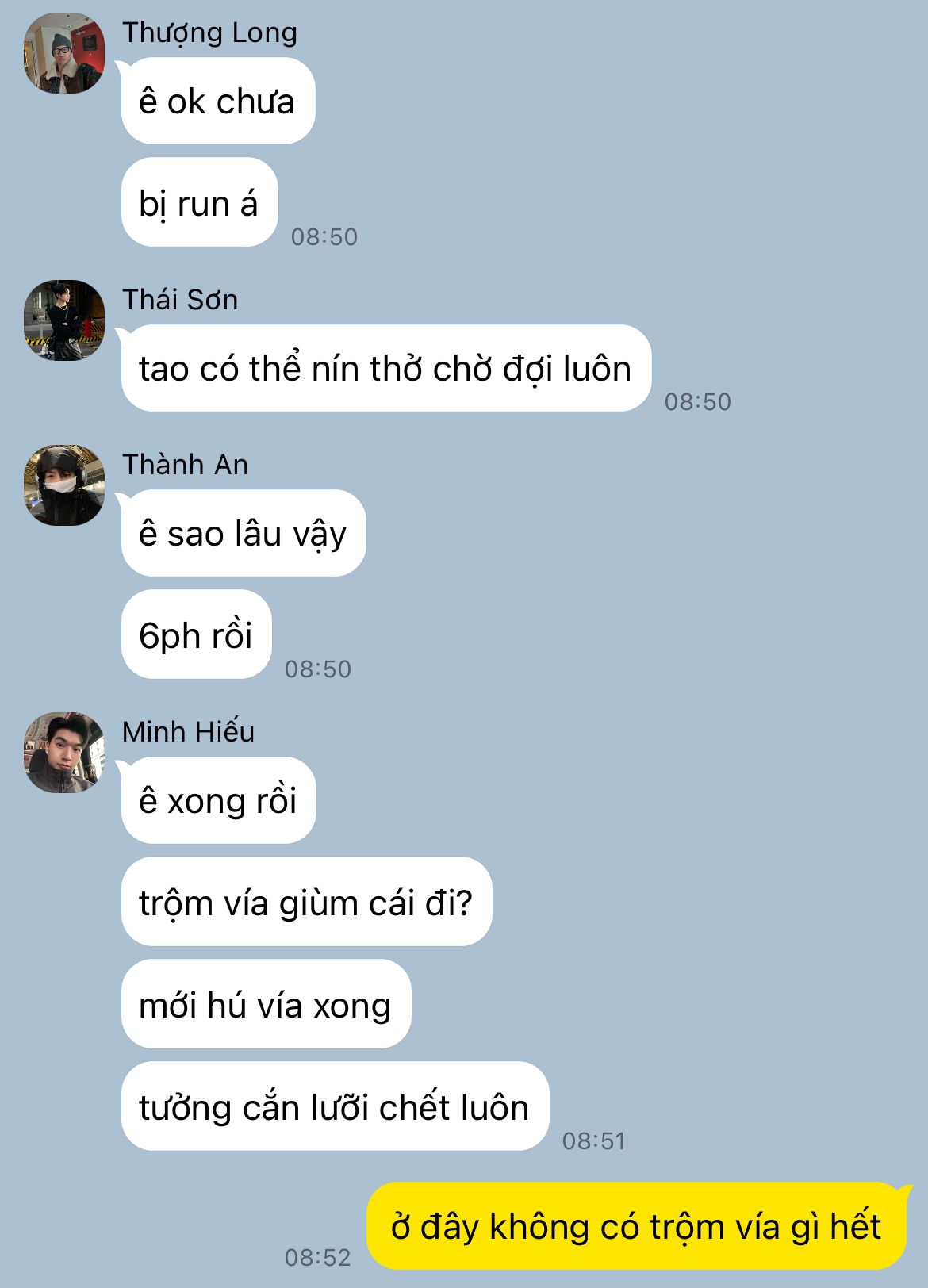This screenshot has width=928, height=1288.
Task: Select "tưởng cắn lưỡi chết luôn" bubble
Action: pos(335,1106)
